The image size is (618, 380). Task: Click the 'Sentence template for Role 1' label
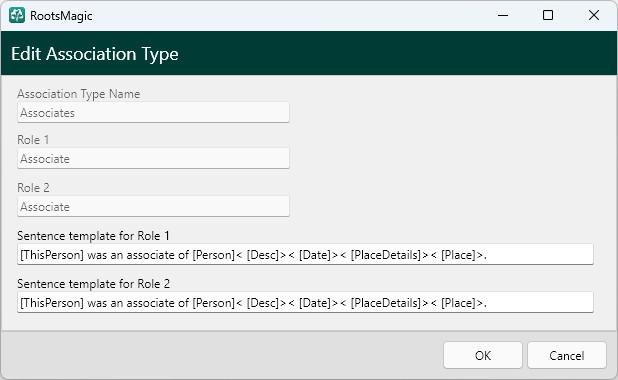(x=93, y=236)
